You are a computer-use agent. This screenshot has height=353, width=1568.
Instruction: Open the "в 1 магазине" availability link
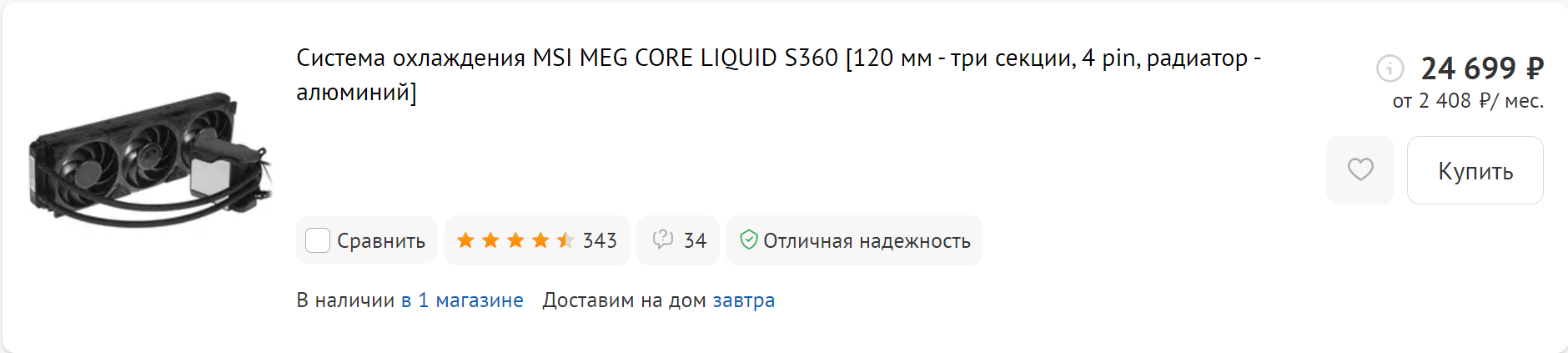(462, 300)
